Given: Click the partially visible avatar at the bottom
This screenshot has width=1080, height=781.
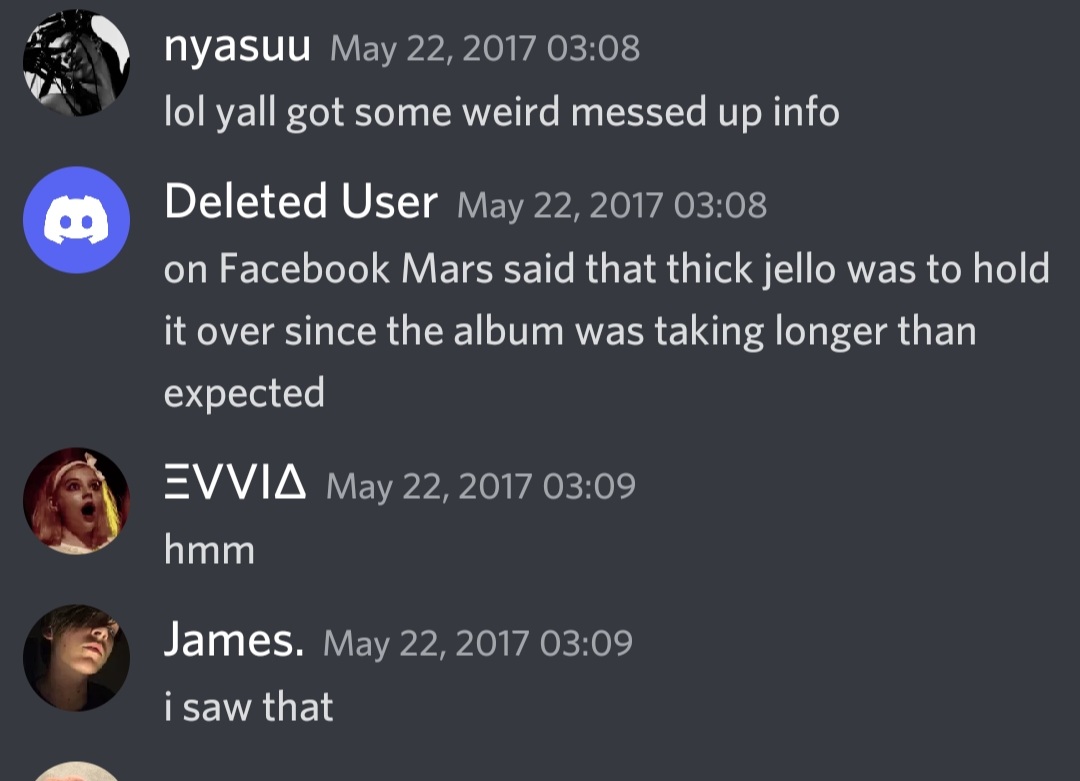Looking at the screenshot, I should [x=76, y=772].
